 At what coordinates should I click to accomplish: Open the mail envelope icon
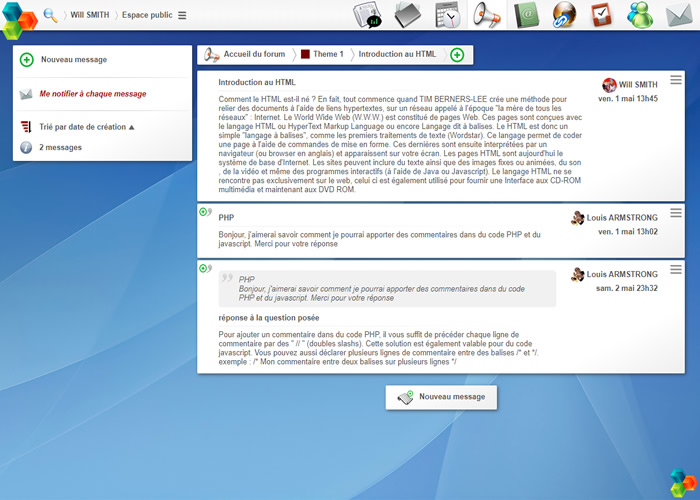pos(680,15)
